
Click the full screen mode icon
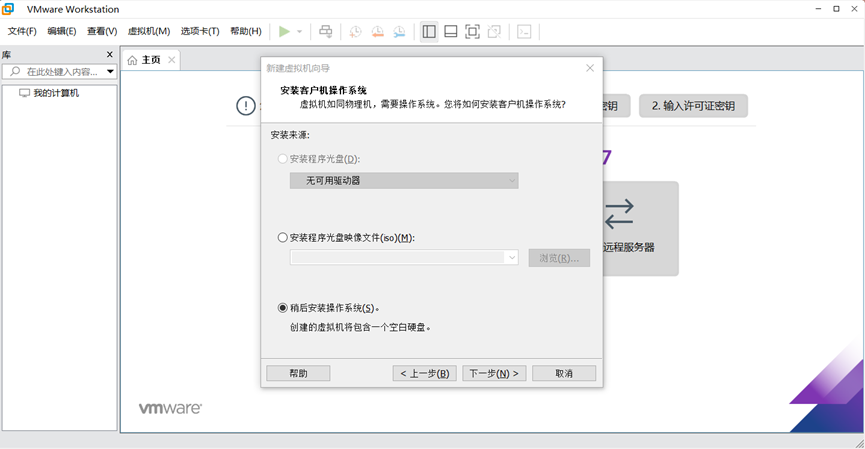coord(472,31)
